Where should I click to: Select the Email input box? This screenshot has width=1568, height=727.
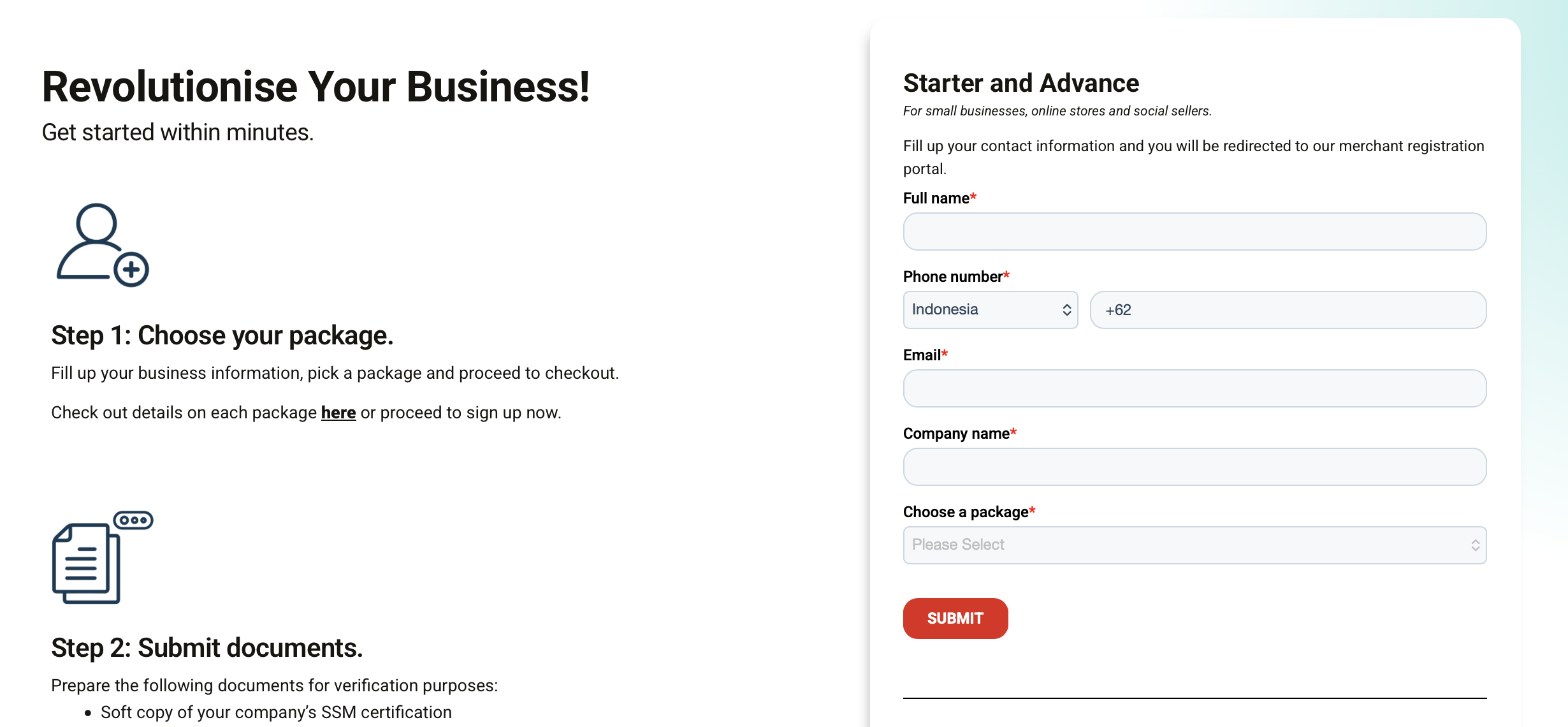(x=1194, y=388)
